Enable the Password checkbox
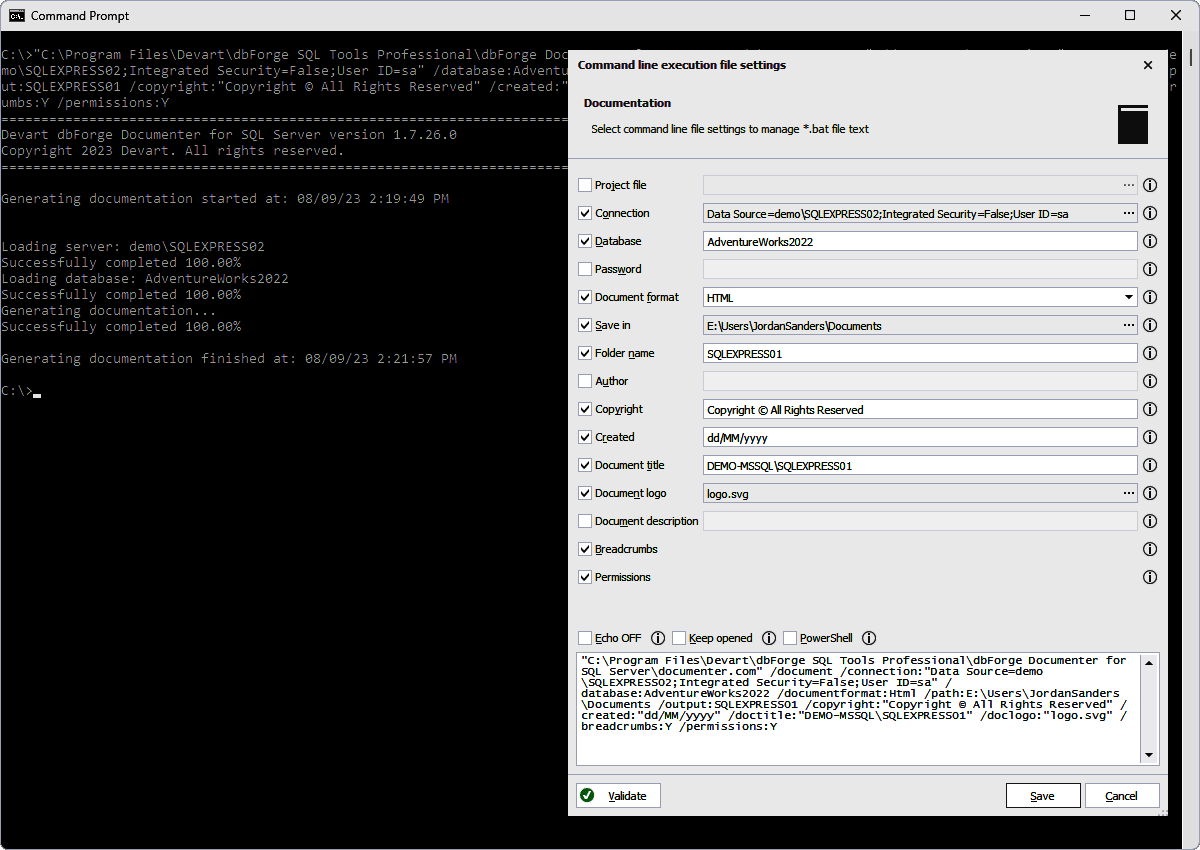This screenshot has width=1200, height=850. pos(585,269)
